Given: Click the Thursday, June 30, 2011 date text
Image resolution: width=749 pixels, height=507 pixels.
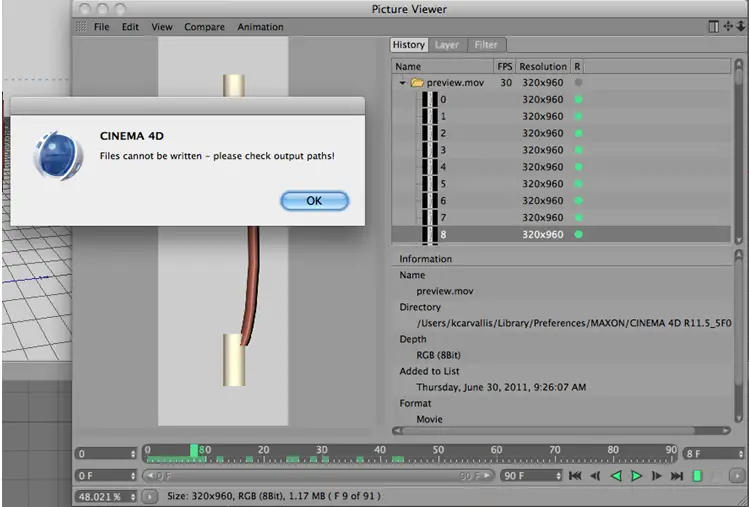Looking at the screenshot, I should (501, 387).
